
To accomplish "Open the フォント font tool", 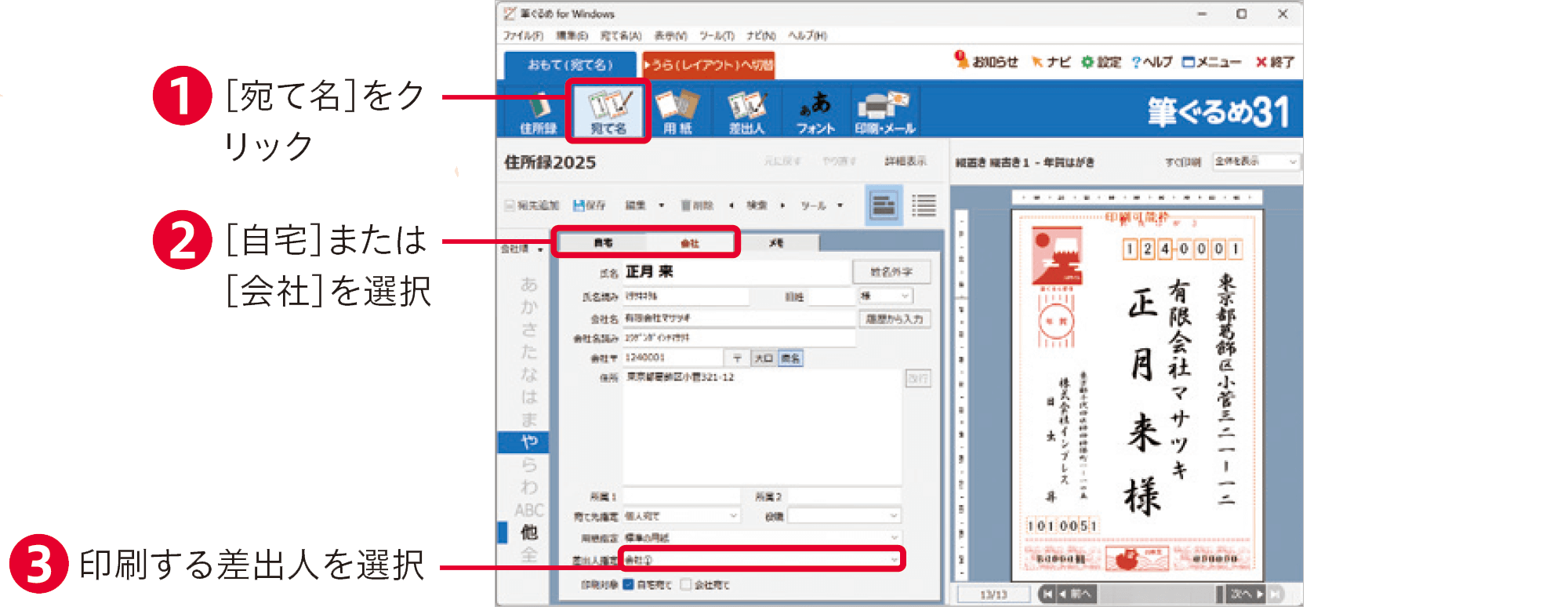I will (815, 111).
